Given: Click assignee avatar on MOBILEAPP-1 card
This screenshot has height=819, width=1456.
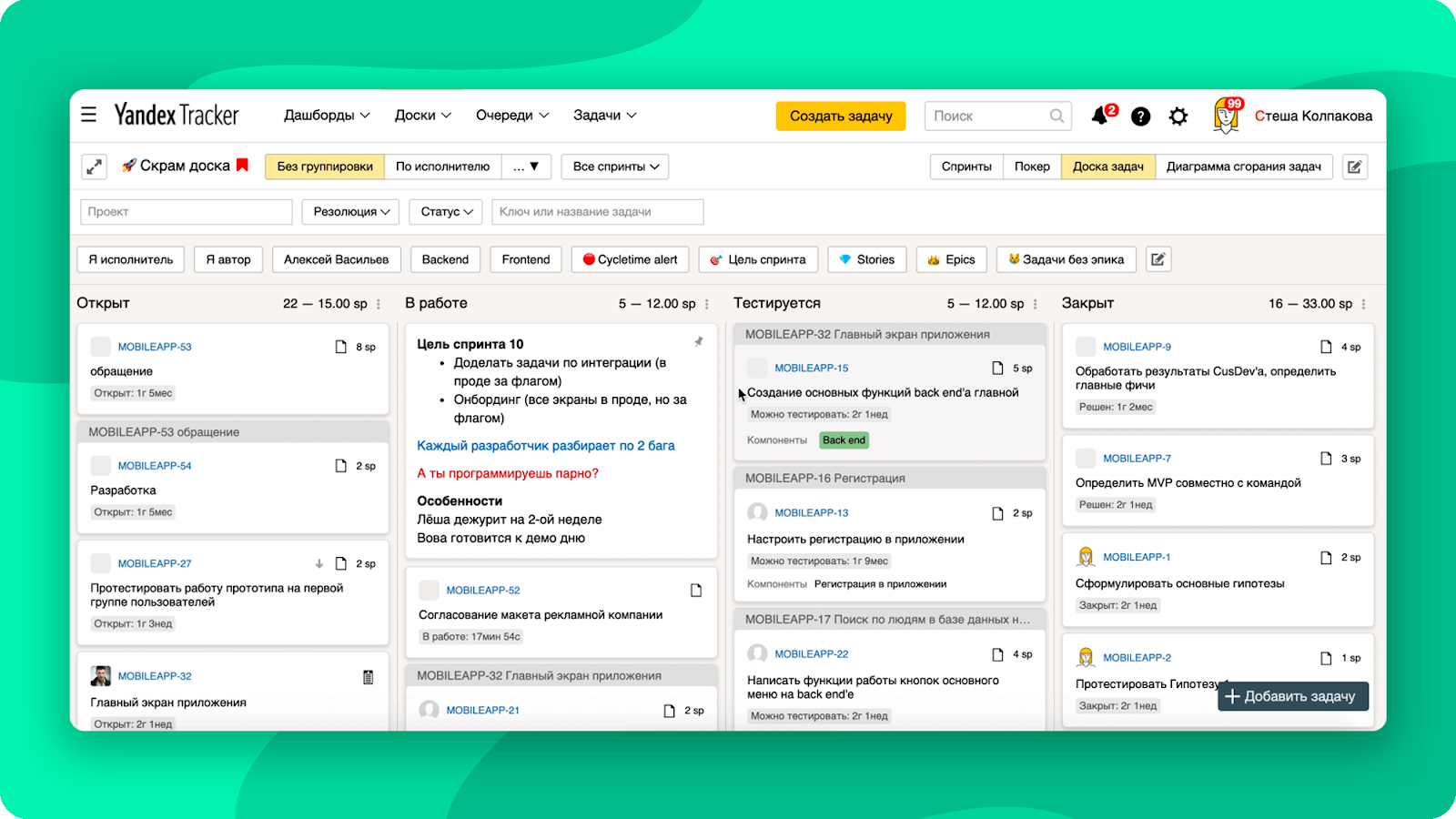Looking at the screenshot, I should [x=1086, y=557].
